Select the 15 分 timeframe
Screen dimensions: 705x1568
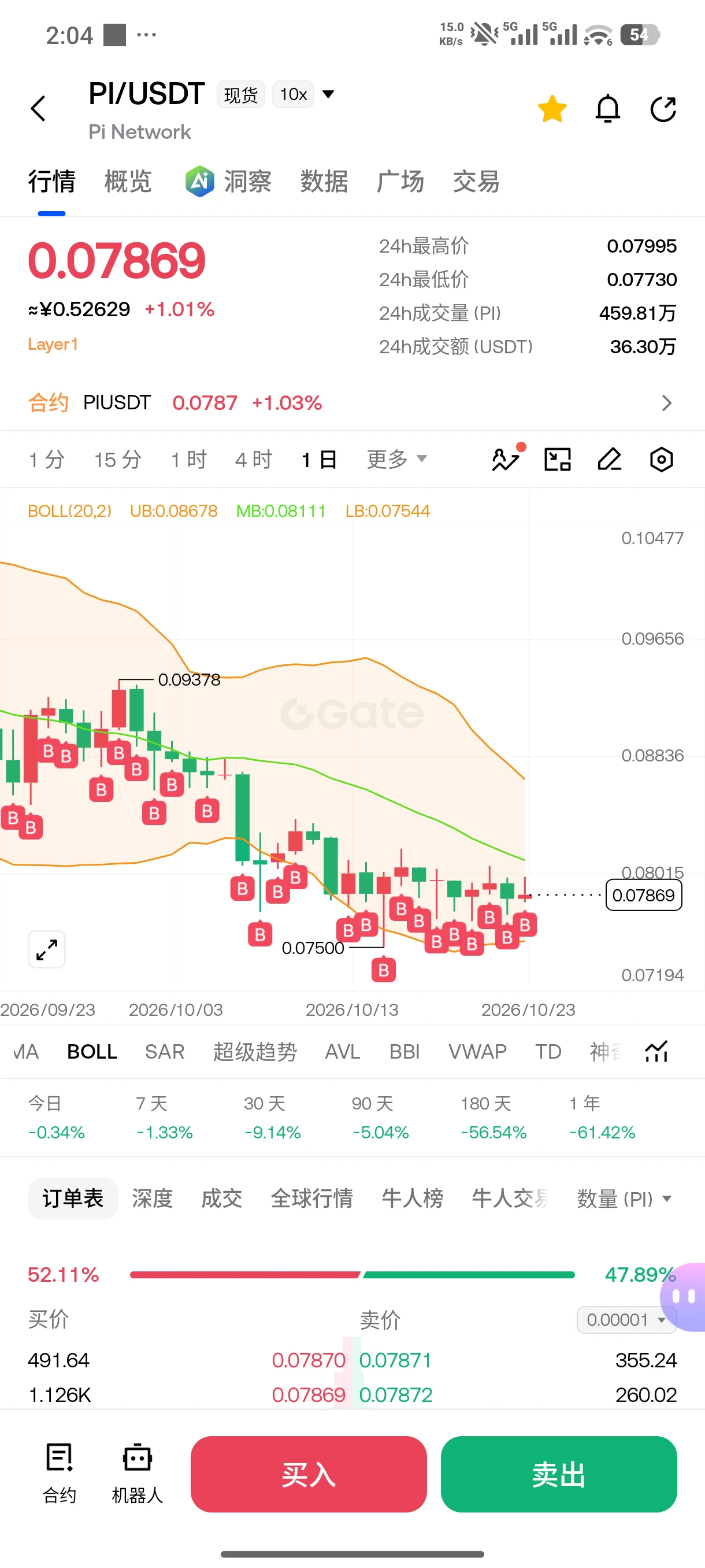[117, 460]
